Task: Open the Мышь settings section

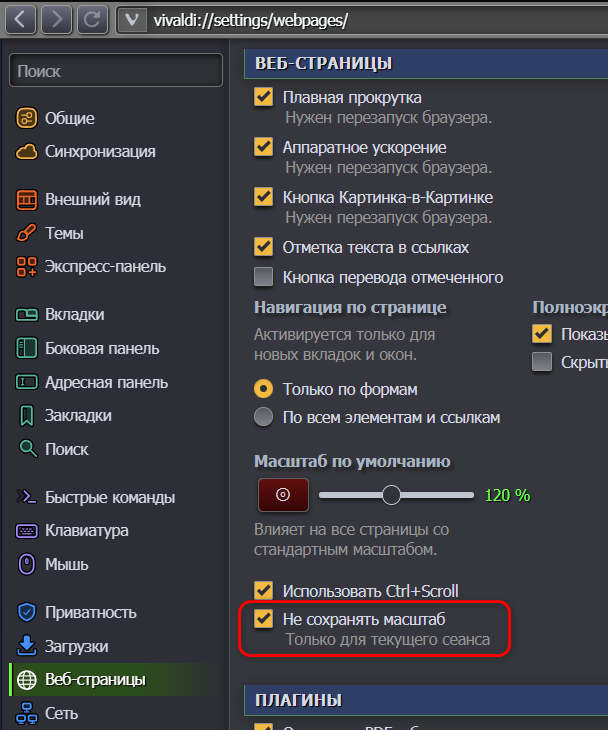Action: click(x=67, y=565)
